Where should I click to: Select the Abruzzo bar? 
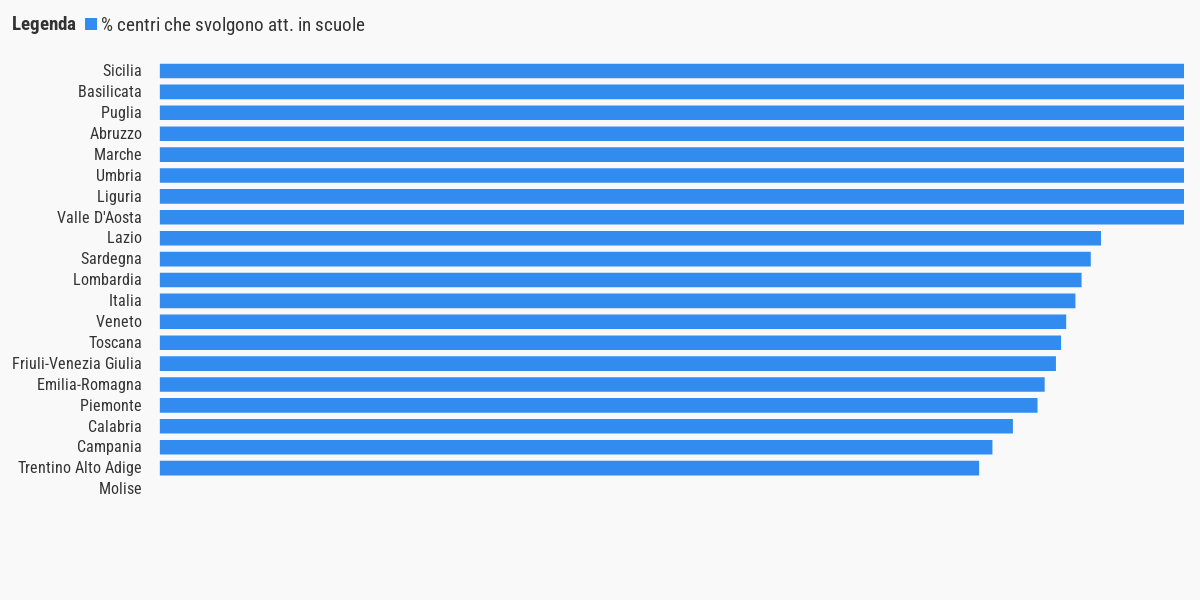pyautogui.click(x=672, y=134)
